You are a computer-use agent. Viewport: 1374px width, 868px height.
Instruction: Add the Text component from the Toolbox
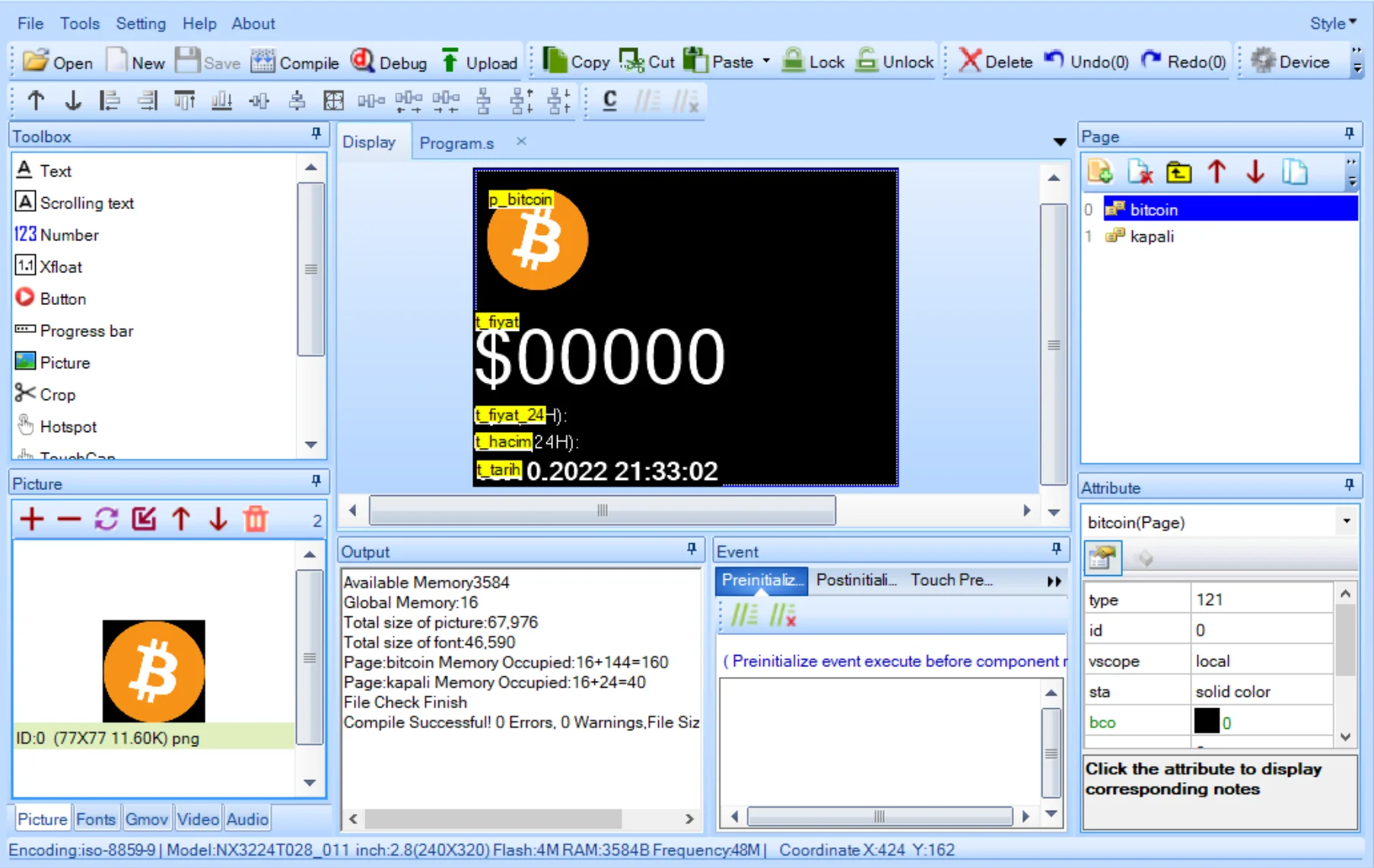(x=43, y=170)
